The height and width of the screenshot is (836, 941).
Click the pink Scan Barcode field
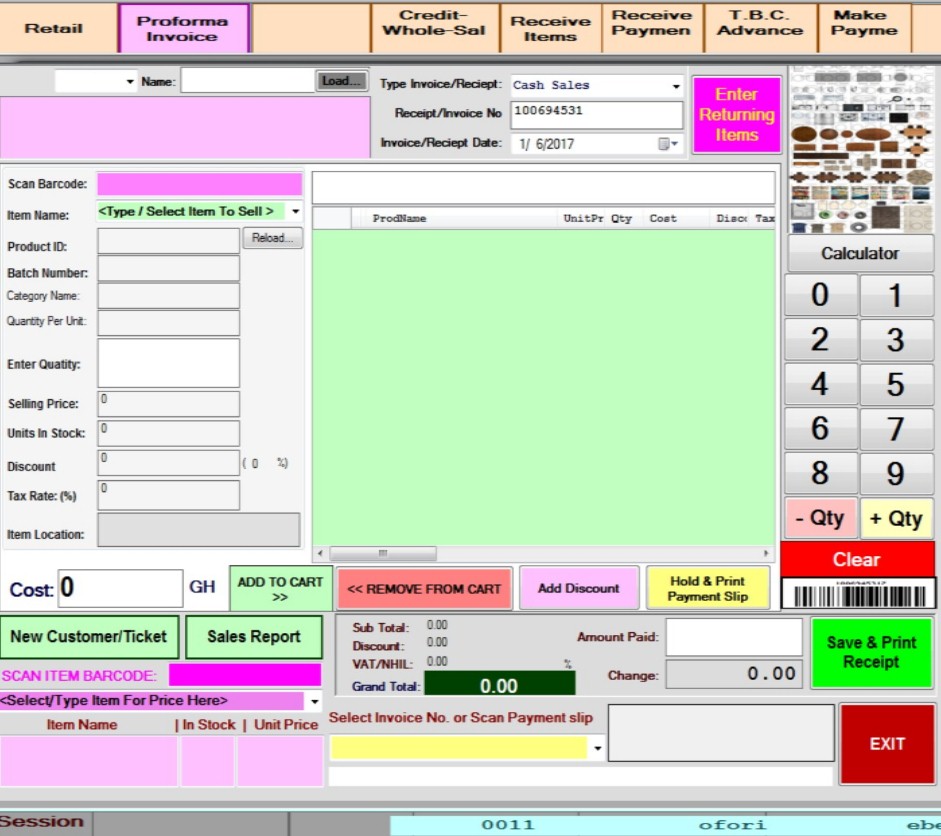pos(199,184)
